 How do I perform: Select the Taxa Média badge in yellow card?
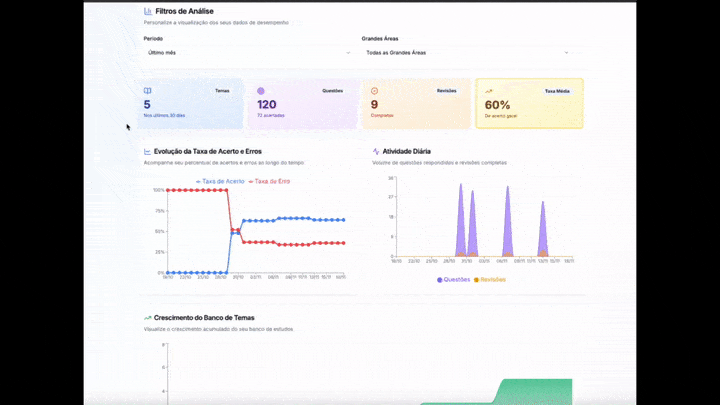tap(557, 91)
